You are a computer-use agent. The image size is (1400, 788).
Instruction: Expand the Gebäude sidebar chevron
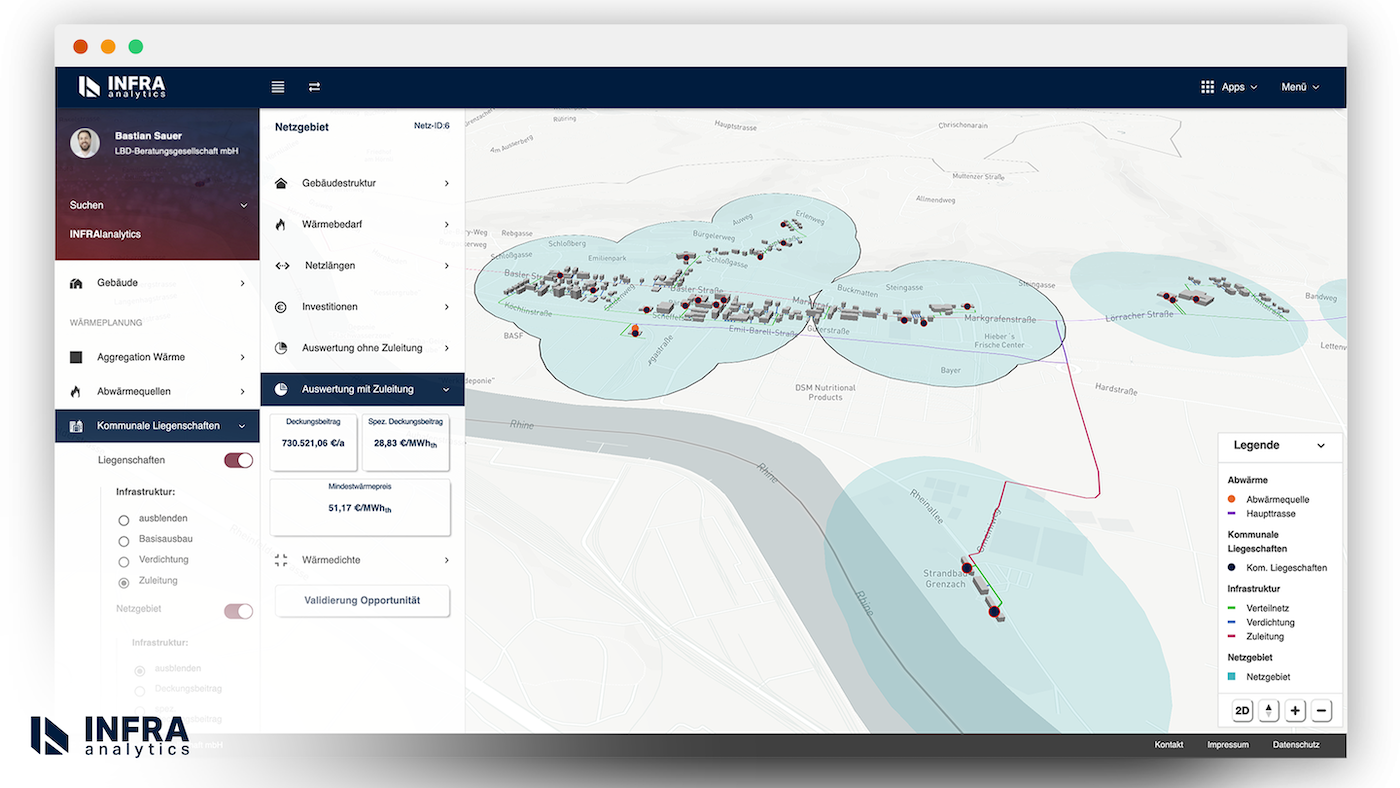pyautogui.click(x=242, y=283)
